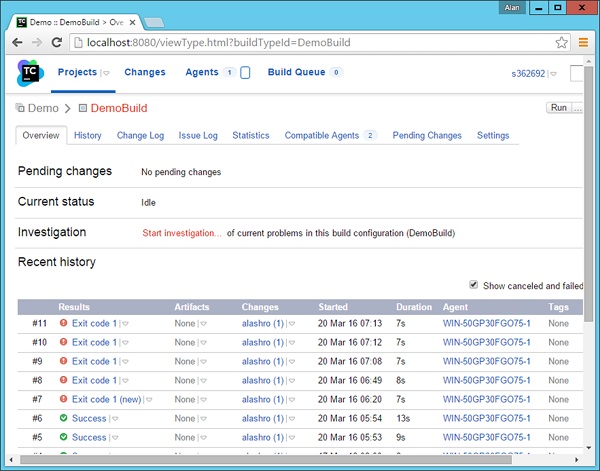Viewport: 600px width, 471px height.
Task: Open the s362692 user dropdown
Action: [x=553, y=74]
